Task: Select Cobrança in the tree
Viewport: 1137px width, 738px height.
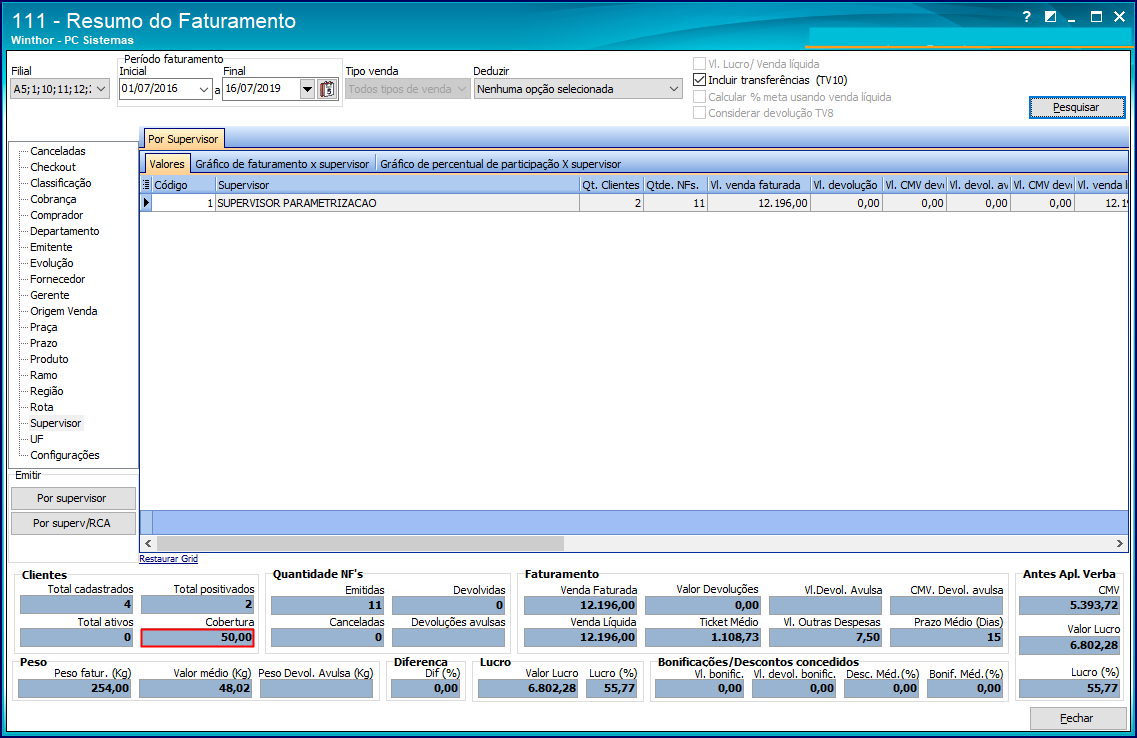Action: click(x=53, y=199)
